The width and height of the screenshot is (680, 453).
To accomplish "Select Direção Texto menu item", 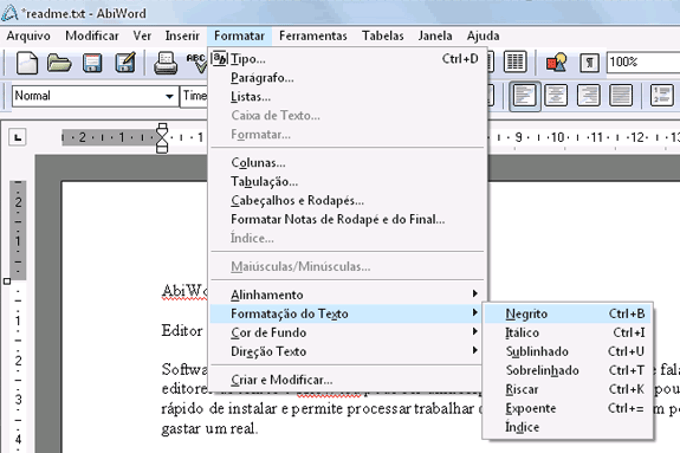I will click(x=347, y=352).
